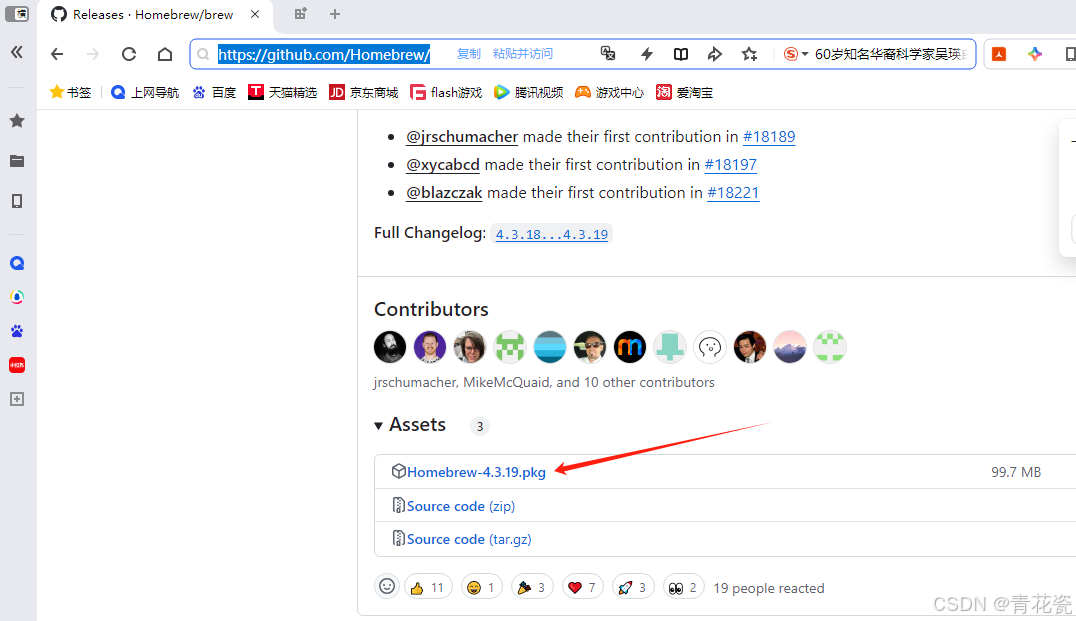This screenshot has width=1076, height=621.
Task: Click the 99.7 MB file size text
Action: point(1016,472)
